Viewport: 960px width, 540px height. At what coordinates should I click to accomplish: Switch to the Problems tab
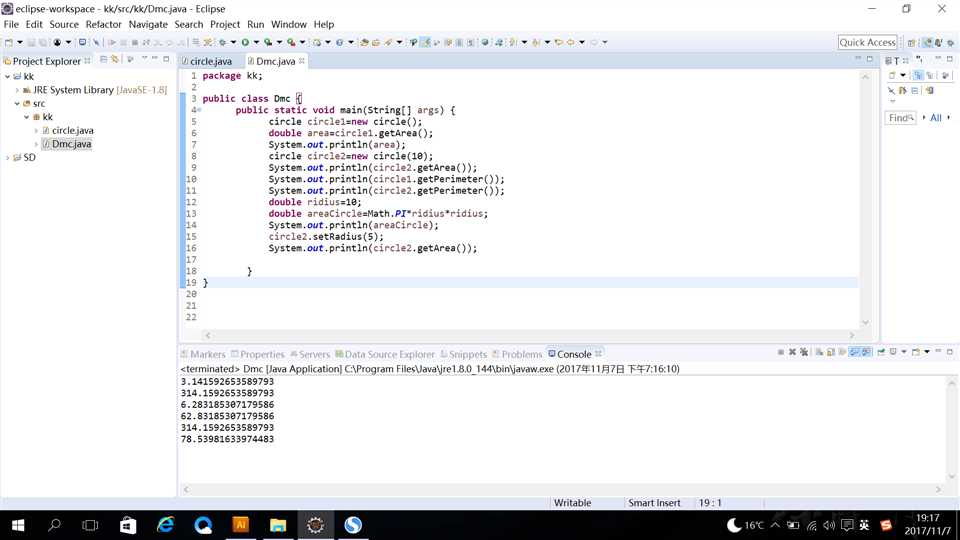coord(517,354)
